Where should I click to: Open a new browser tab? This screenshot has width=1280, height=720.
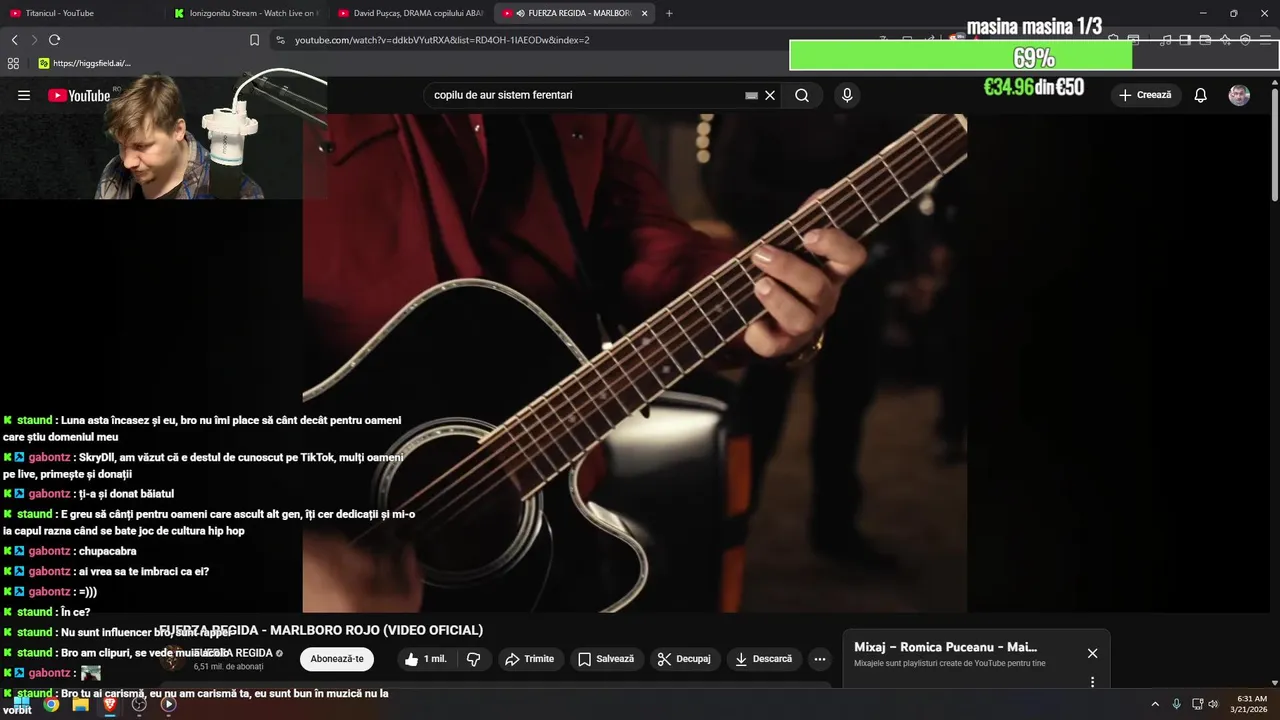669,13
